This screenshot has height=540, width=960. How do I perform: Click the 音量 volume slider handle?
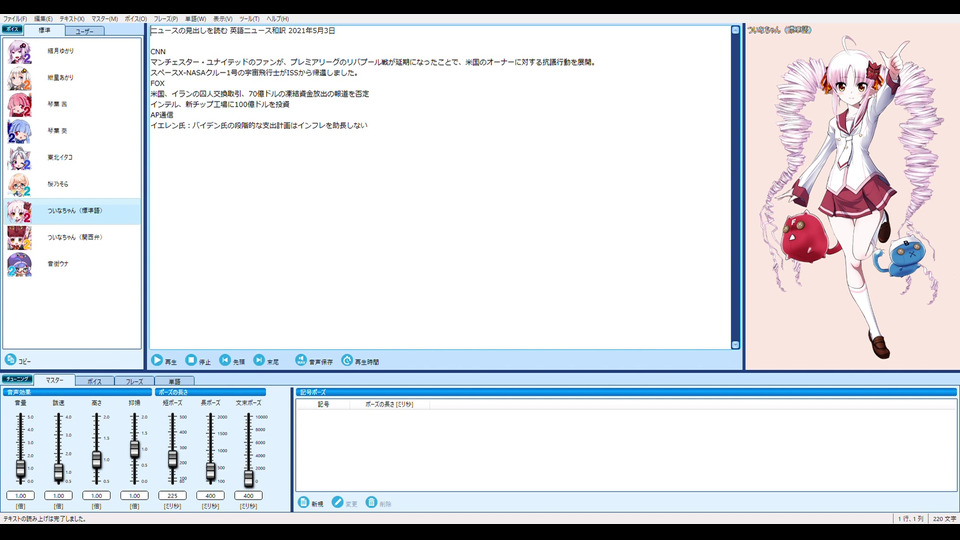click(x=20, y=468)
